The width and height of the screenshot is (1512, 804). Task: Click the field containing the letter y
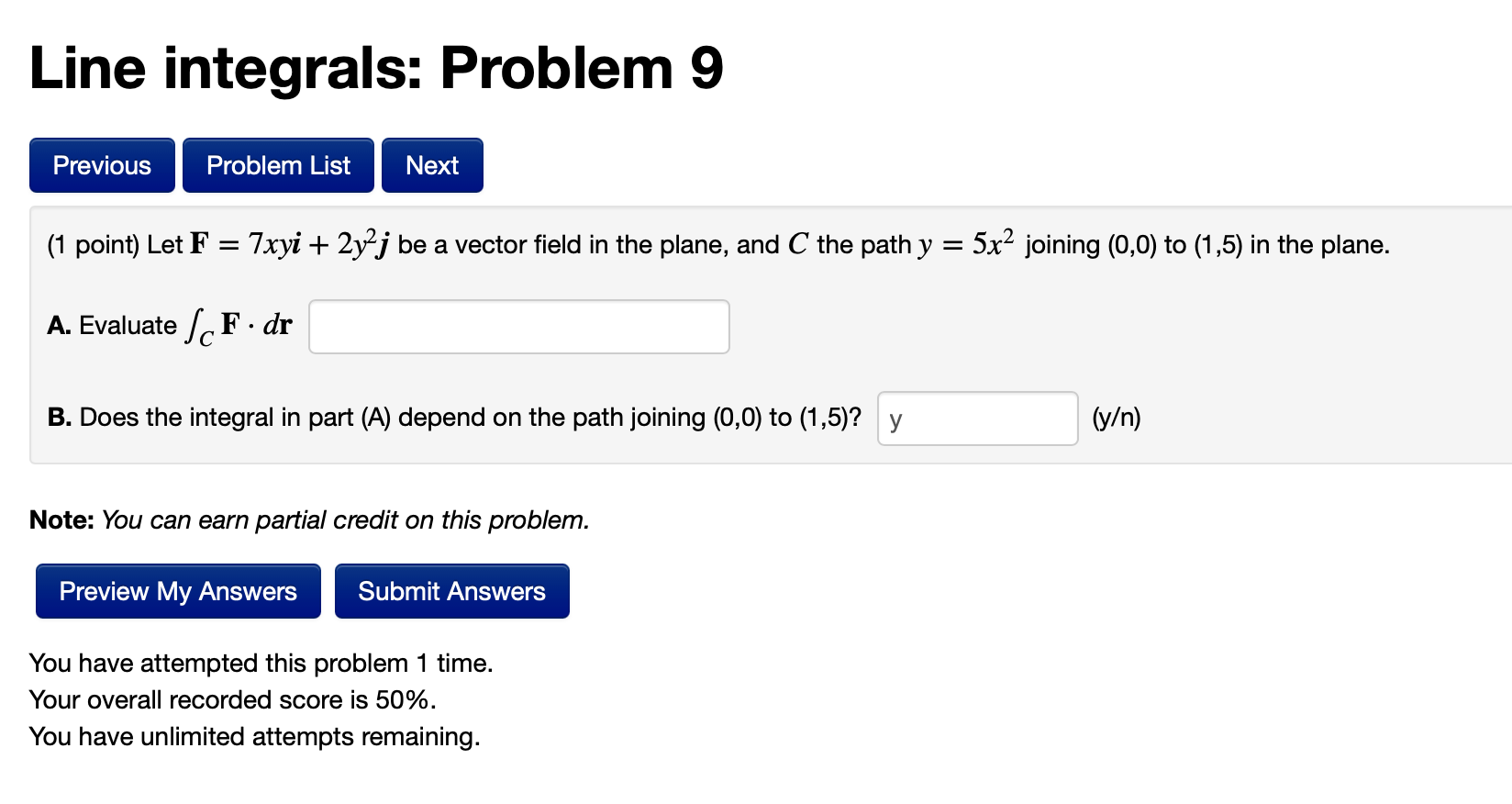[977, 419]
